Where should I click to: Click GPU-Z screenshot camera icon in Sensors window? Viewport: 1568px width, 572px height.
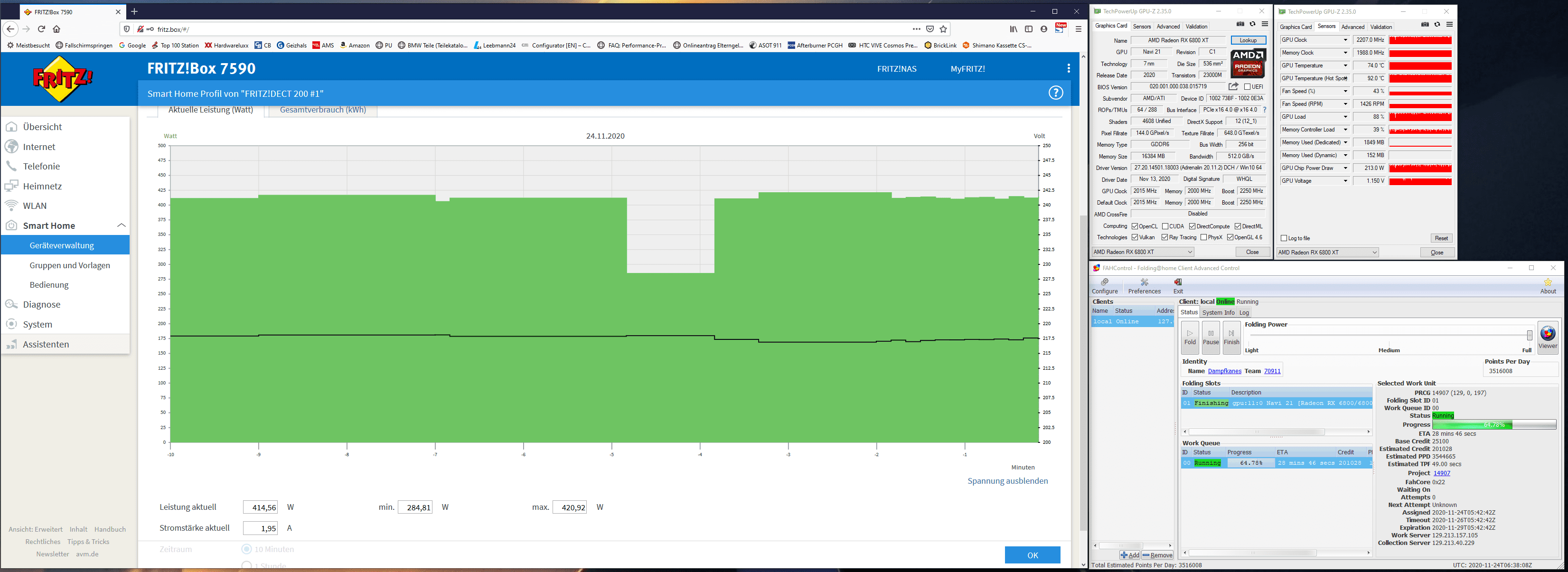point(1425,24)
